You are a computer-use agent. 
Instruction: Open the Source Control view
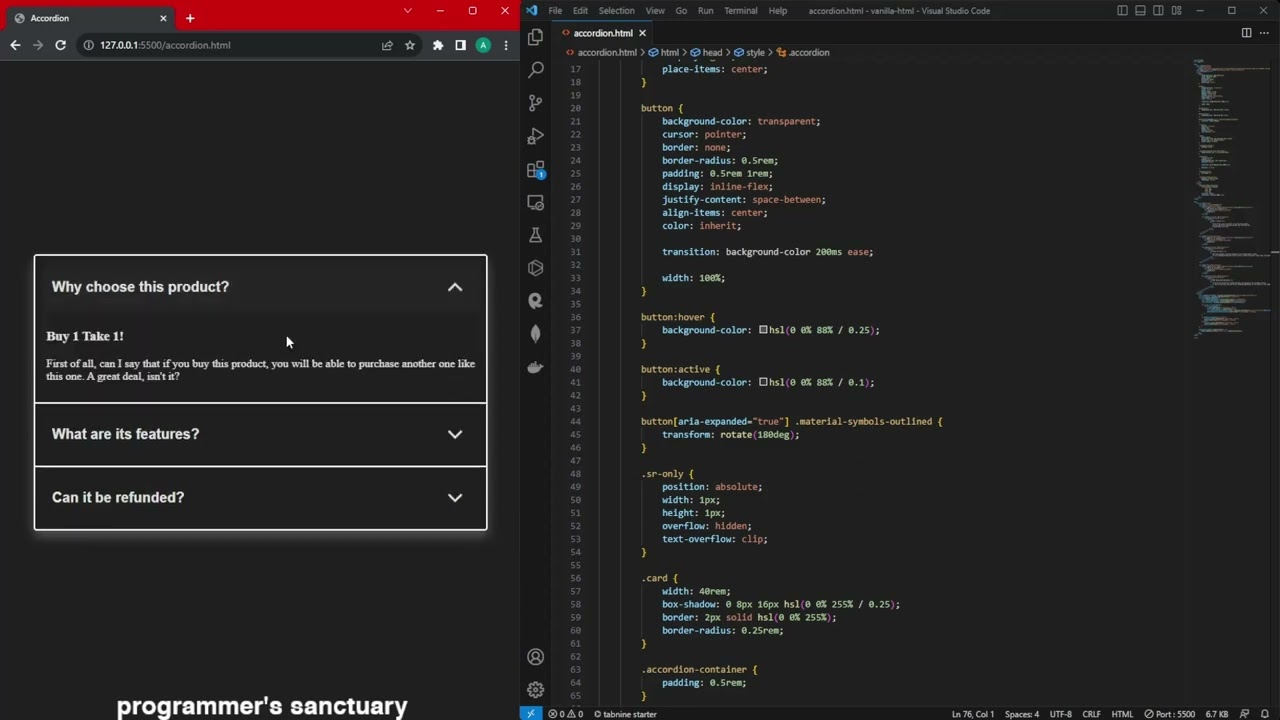(x=536, y=102)
